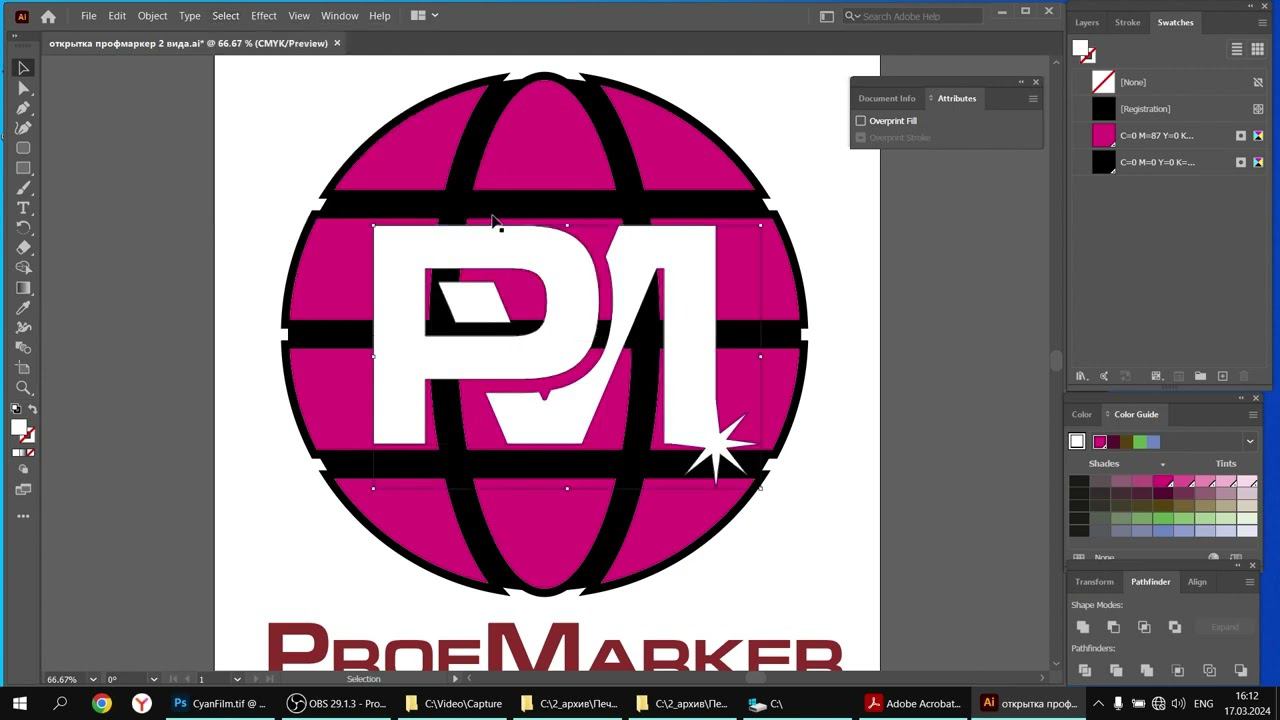The image size is (1280, 720).
Task: Select the Curvature tool
Action: point(23,128)
